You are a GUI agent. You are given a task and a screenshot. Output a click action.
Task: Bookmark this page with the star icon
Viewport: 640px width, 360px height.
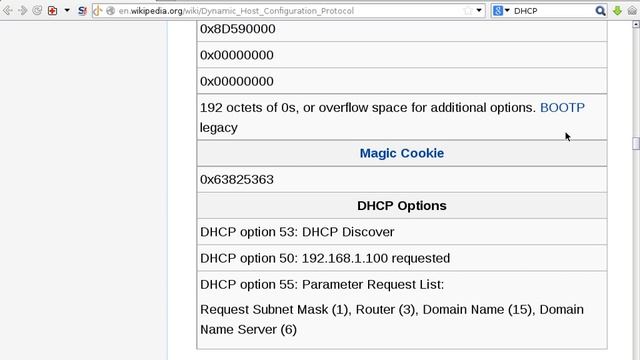pos(468,11)
